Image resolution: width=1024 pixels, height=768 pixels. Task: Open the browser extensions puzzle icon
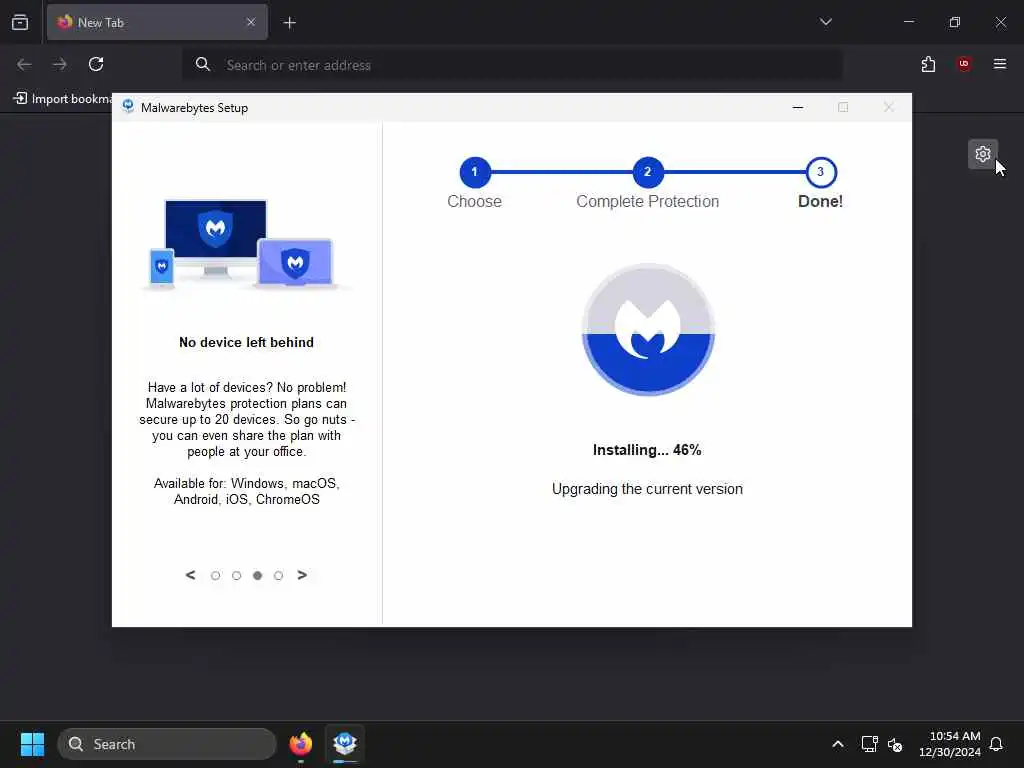point(928,64)
